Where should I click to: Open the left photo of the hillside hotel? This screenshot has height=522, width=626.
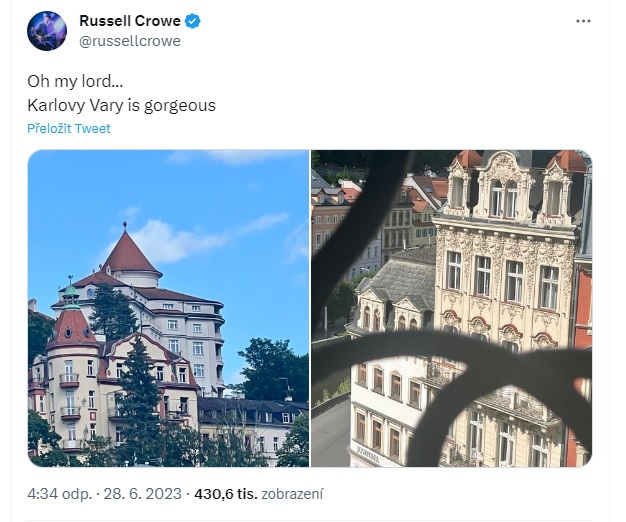(x=168, y=308)
